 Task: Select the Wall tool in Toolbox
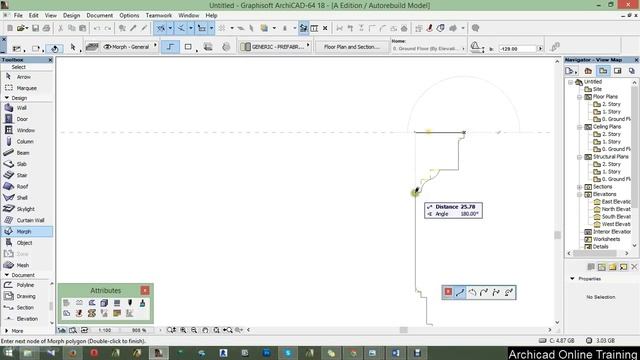pyautogui.click(x=27, y=108)
